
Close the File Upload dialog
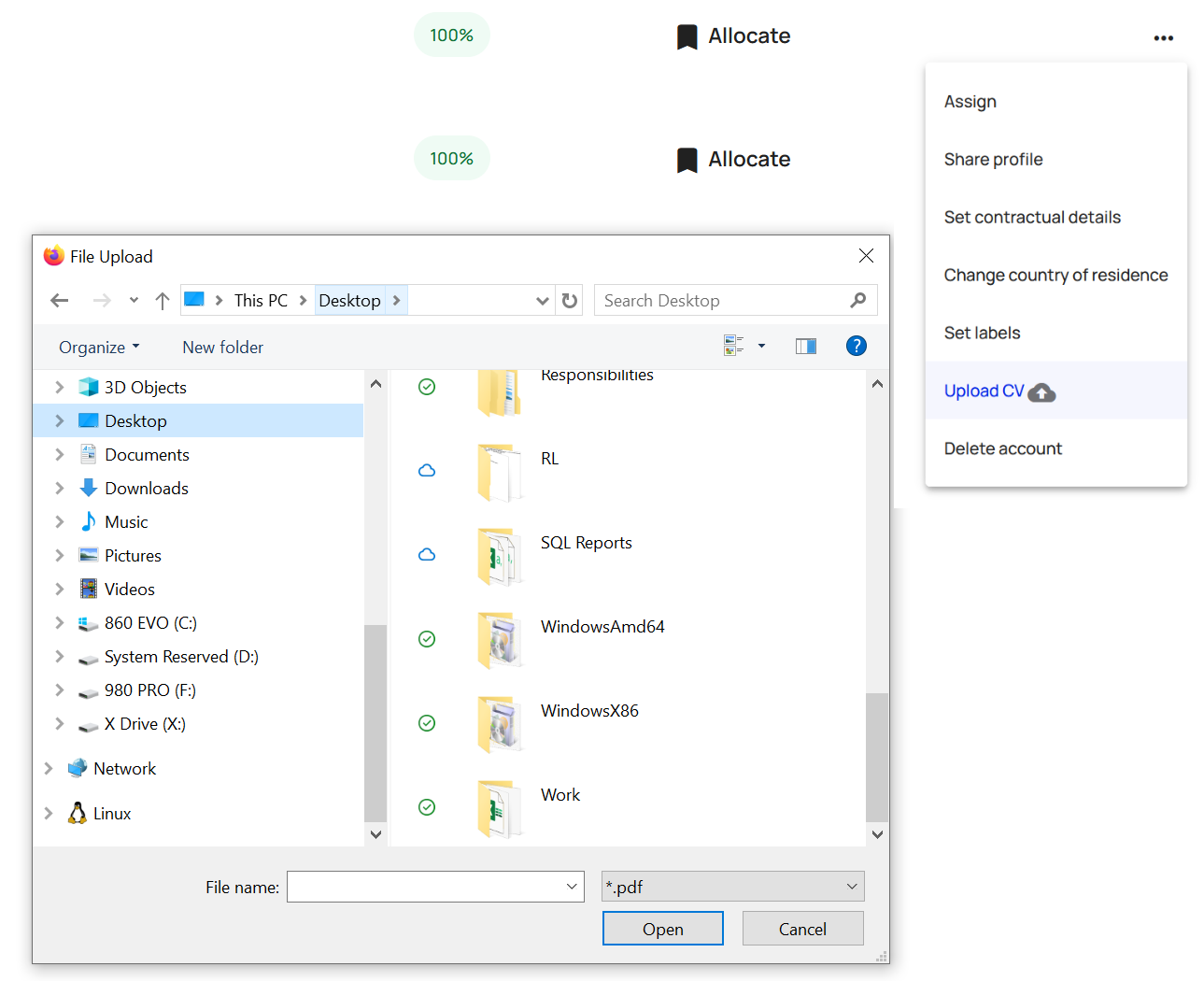pos(866,256)
